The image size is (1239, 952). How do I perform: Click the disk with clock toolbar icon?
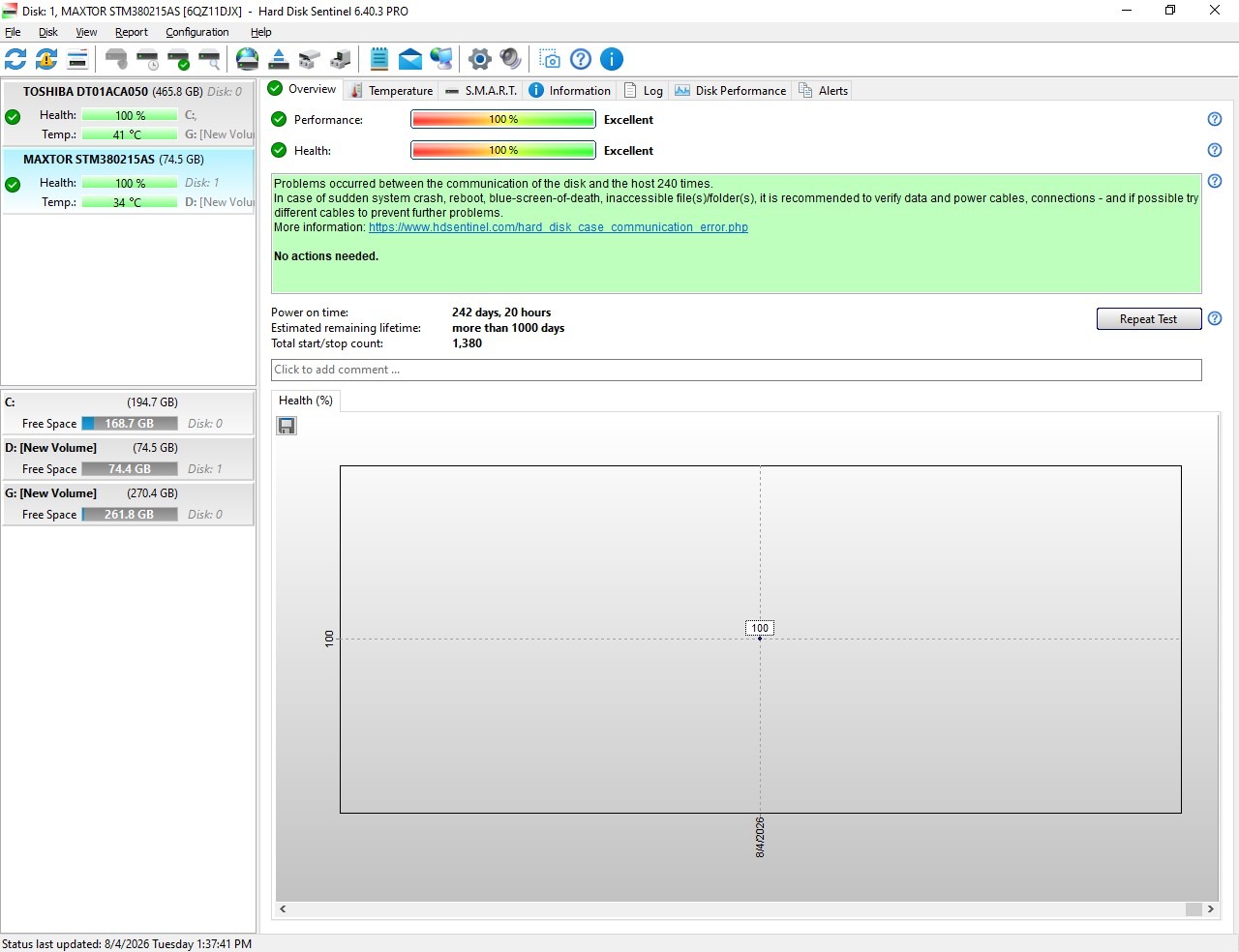(x=147, y=59)
